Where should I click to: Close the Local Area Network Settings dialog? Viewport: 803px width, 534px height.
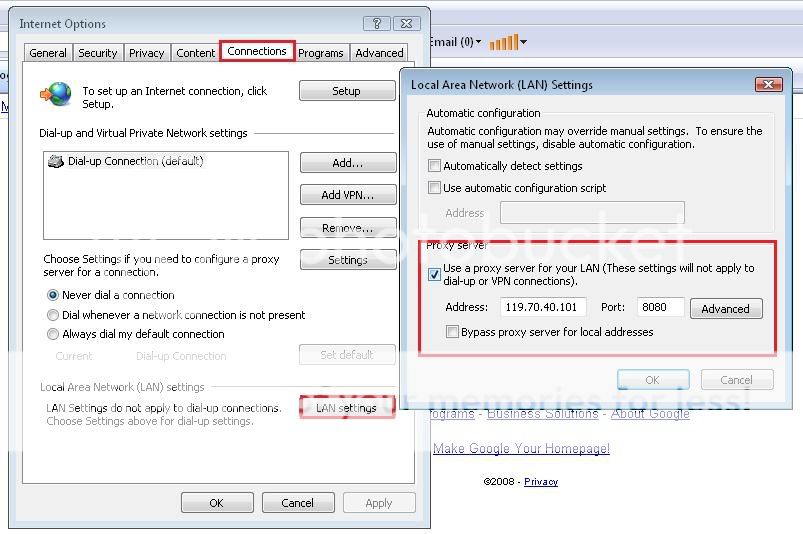tap(768, 85)
